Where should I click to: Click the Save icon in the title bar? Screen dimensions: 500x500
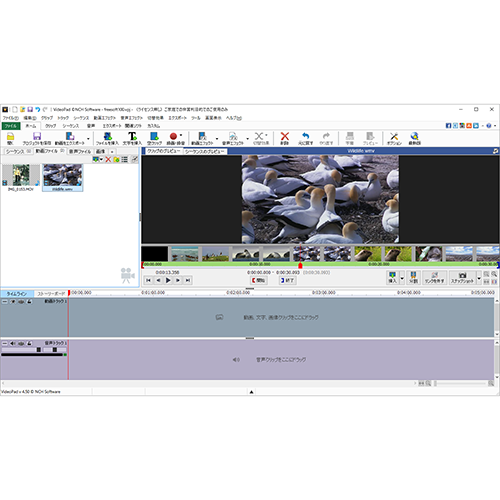pos(30,109)
